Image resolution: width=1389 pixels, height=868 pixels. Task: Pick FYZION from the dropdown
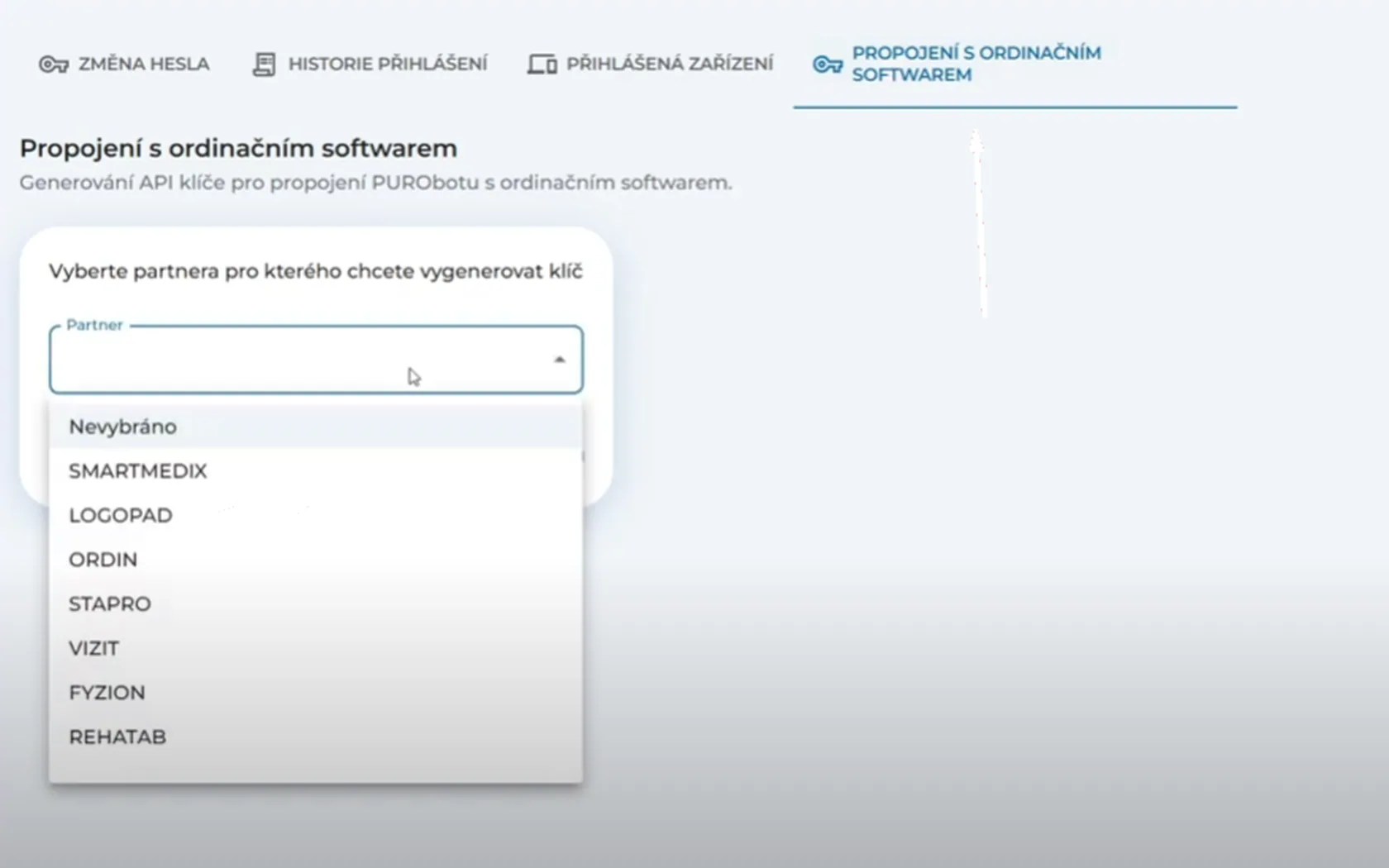click(x=316, y=693)
